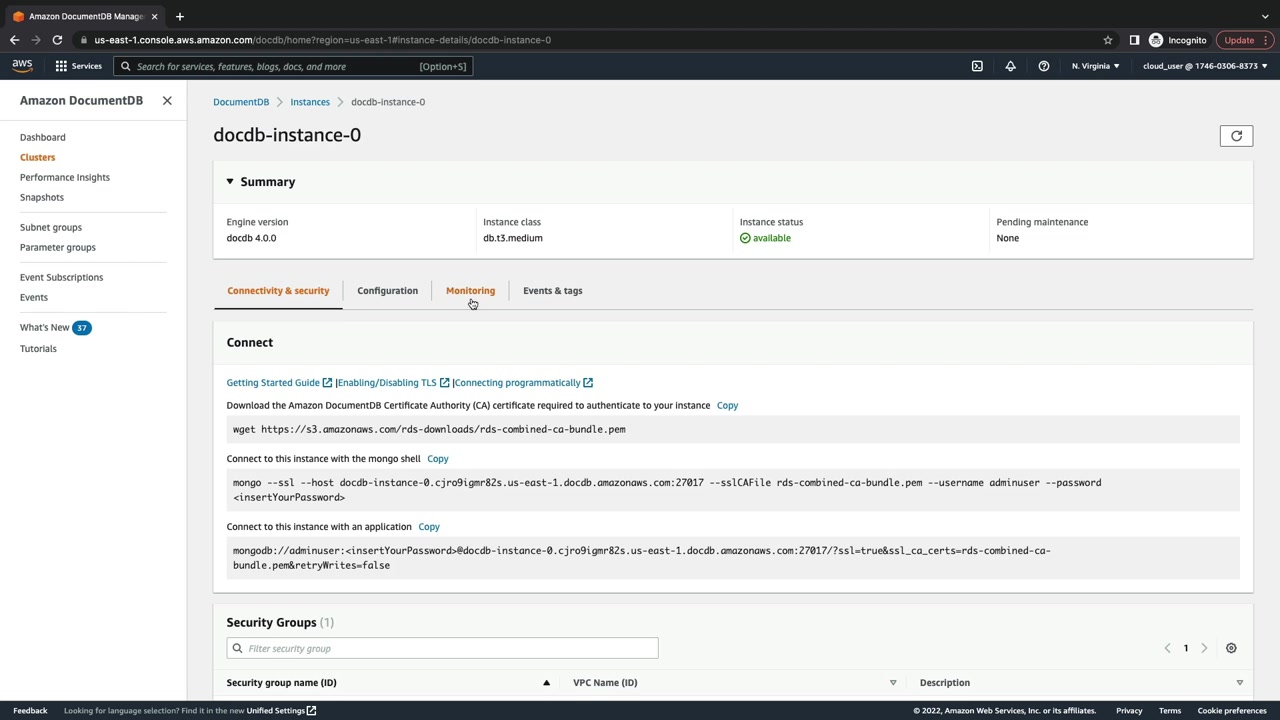Screen dimensions: 1280x720
Task: Open the Getting Started Guide link
Action: (x=279, y=383)
